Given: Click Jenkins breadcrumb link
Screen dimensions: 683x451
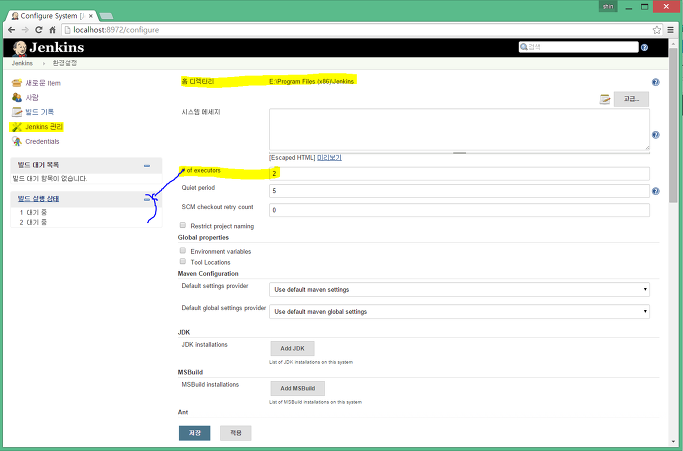Looking at the screenshot, I should pyautogui.click(x=22, y=63).
